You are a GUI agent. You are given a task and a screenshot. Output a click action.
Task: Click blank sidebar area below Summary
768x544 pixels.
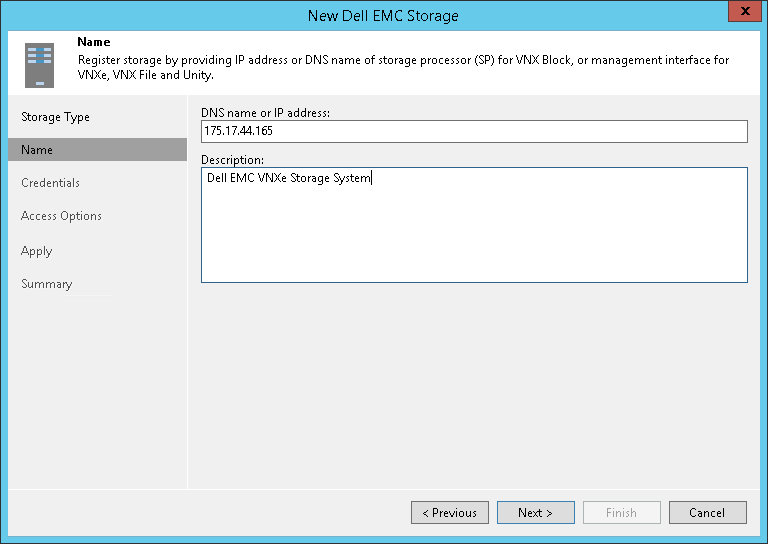coord(97,390)
